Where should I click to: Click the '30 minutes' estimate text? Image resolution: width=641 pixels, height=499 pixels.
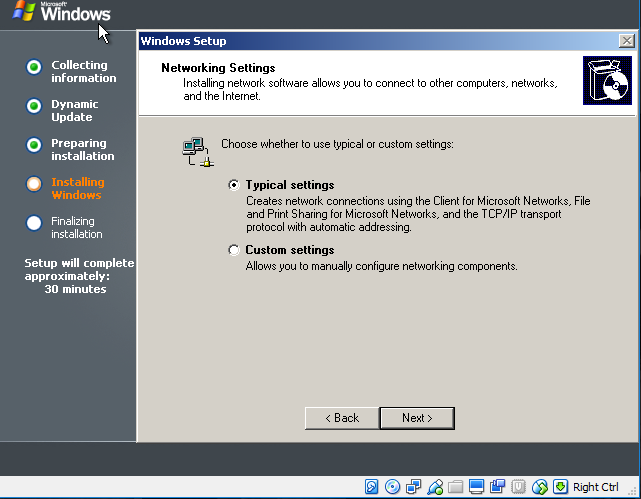tap(75, 289)
